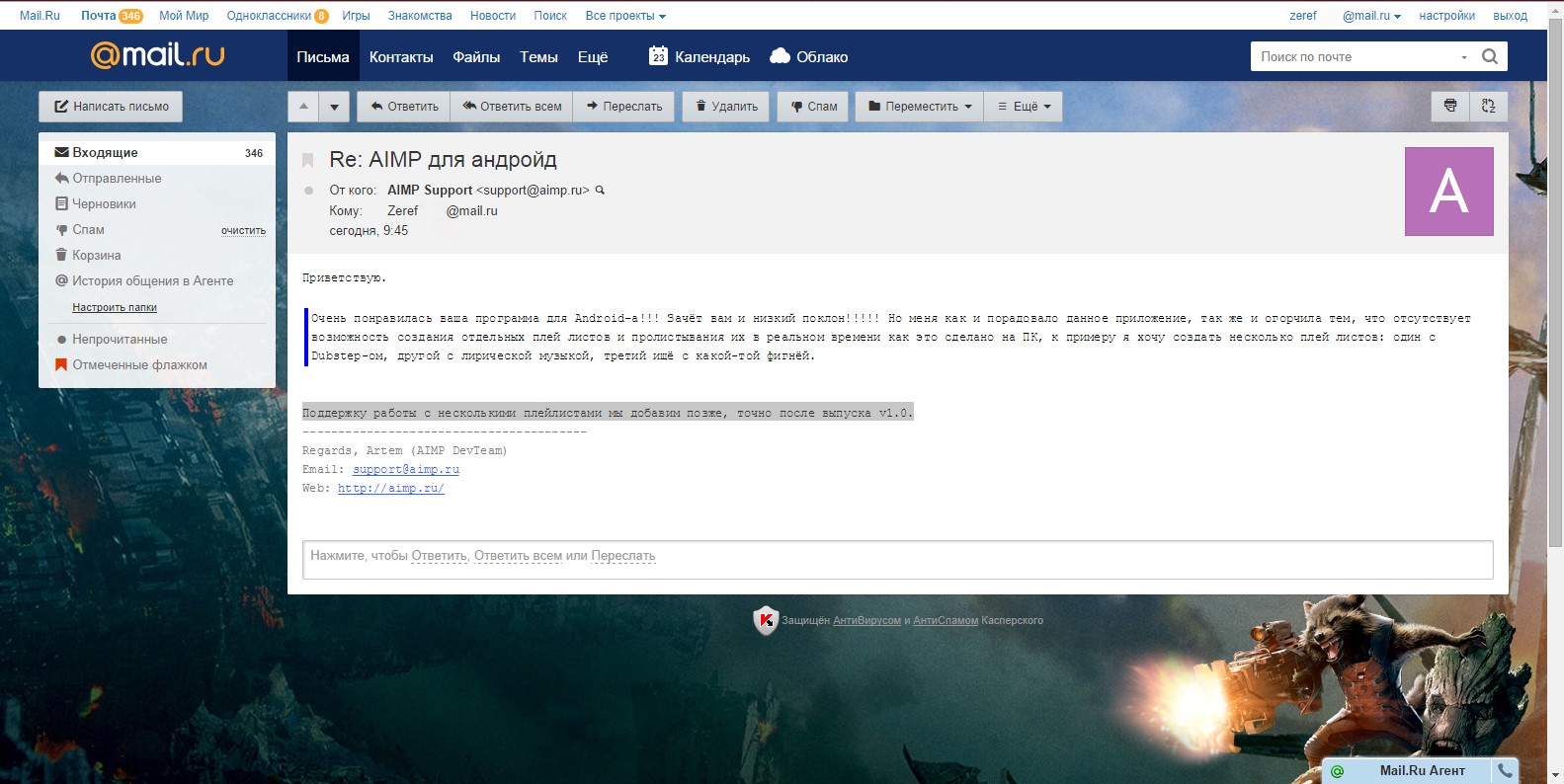1564x784 pixels.
Task: Click support@aimp.ru link in signature
Action: [x=406, y=469]
